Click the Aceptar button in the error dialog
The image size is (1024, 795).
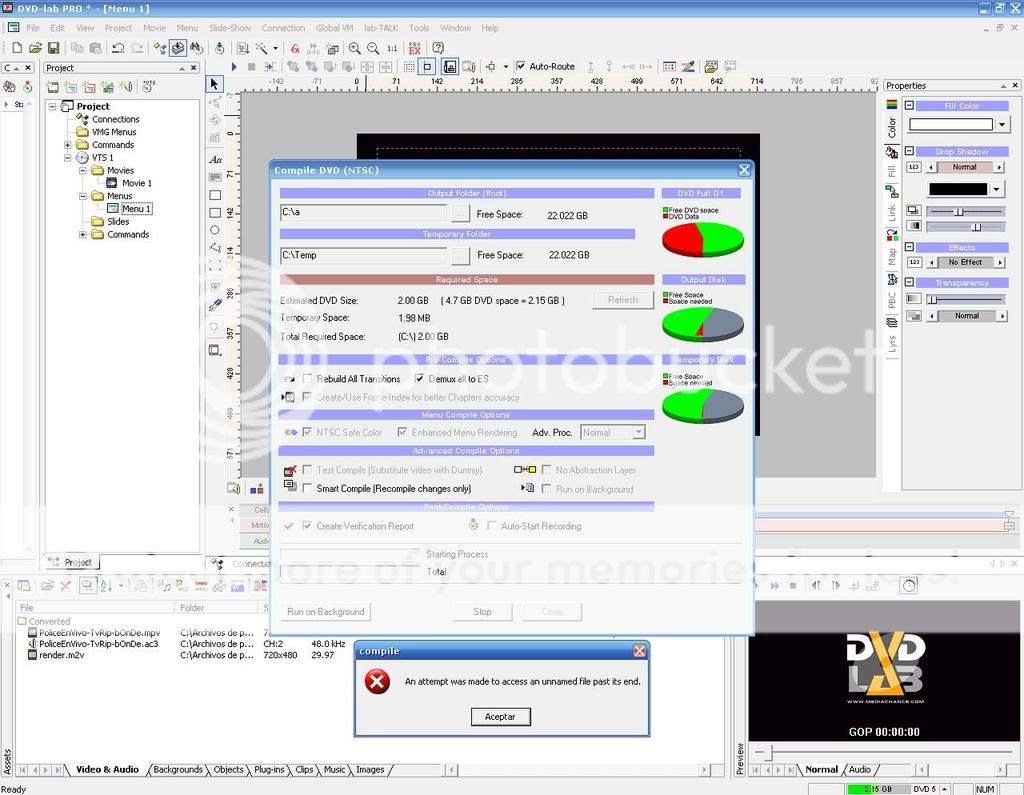pyautogui.click(x=500, y=717)
